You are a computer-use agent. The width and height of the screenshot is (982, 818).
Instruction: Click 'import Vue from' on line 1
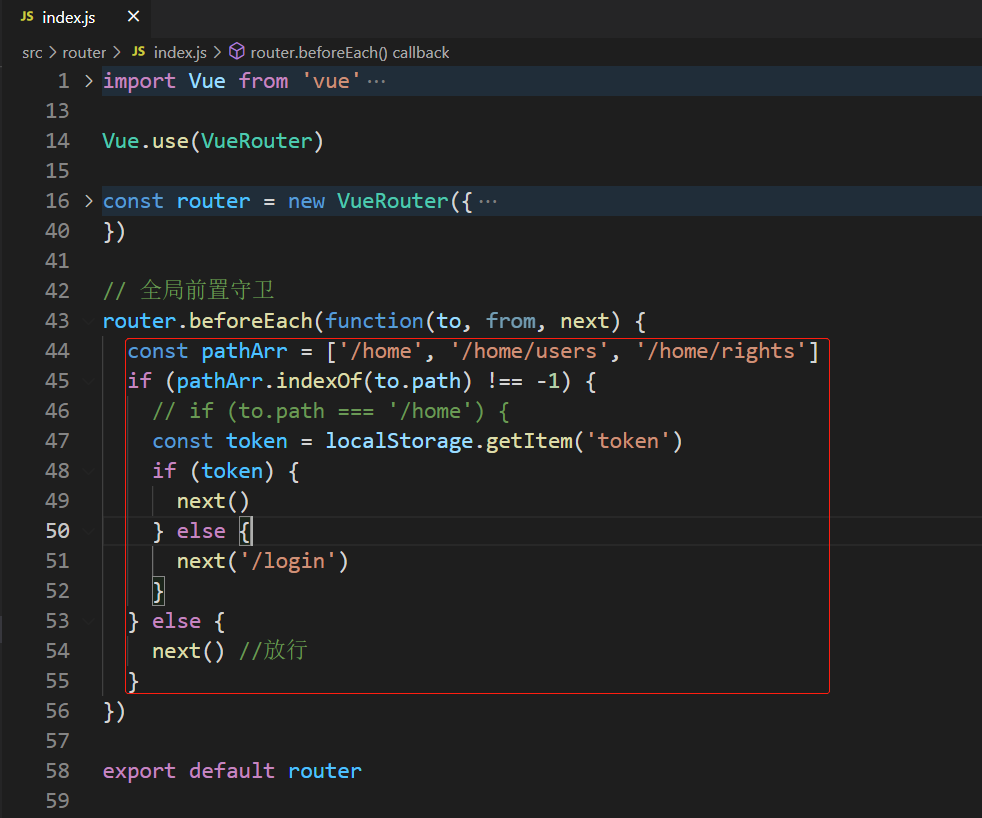[x=195, y=81]
